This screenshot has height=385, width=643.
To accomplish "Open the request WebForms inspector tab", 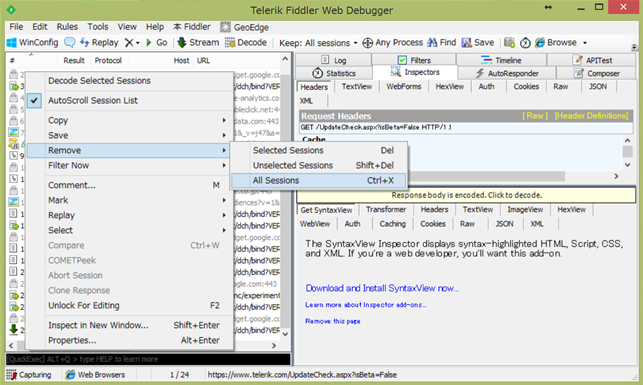I will 404,87.
